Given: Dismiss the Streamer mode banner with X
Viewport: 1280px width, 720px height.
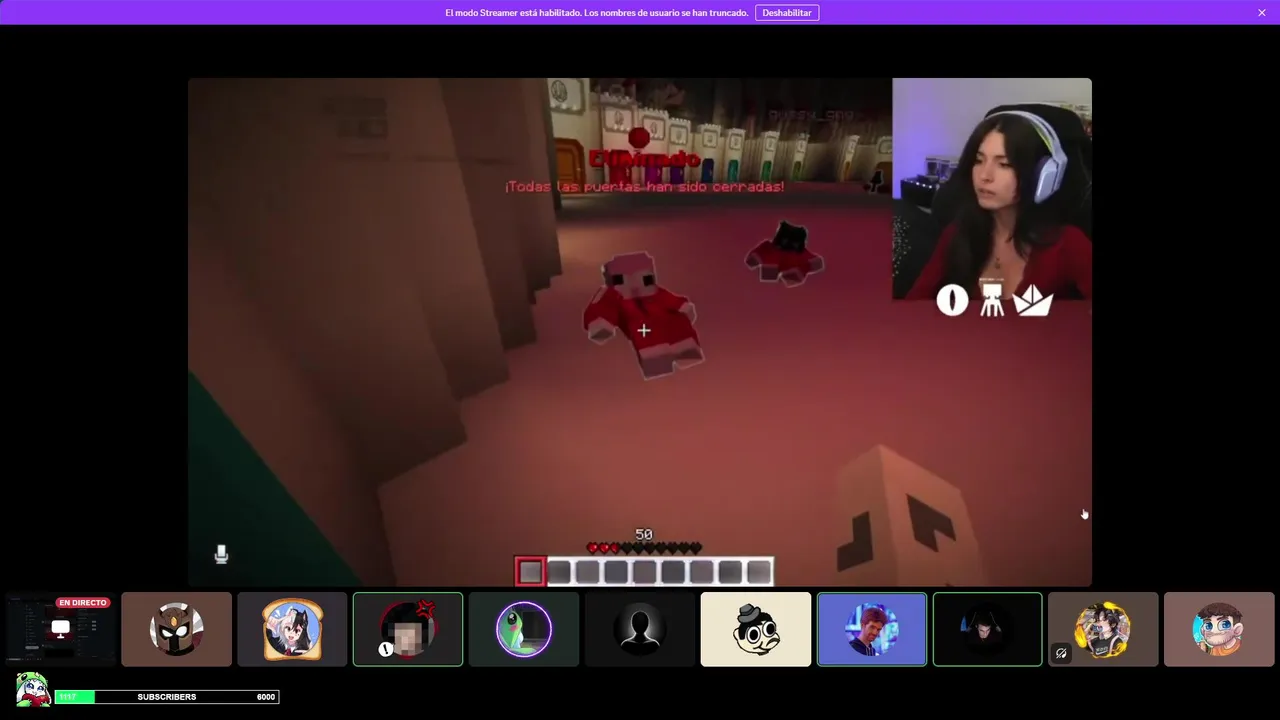Looking at the screenshot, I should tap(1262, 13).
